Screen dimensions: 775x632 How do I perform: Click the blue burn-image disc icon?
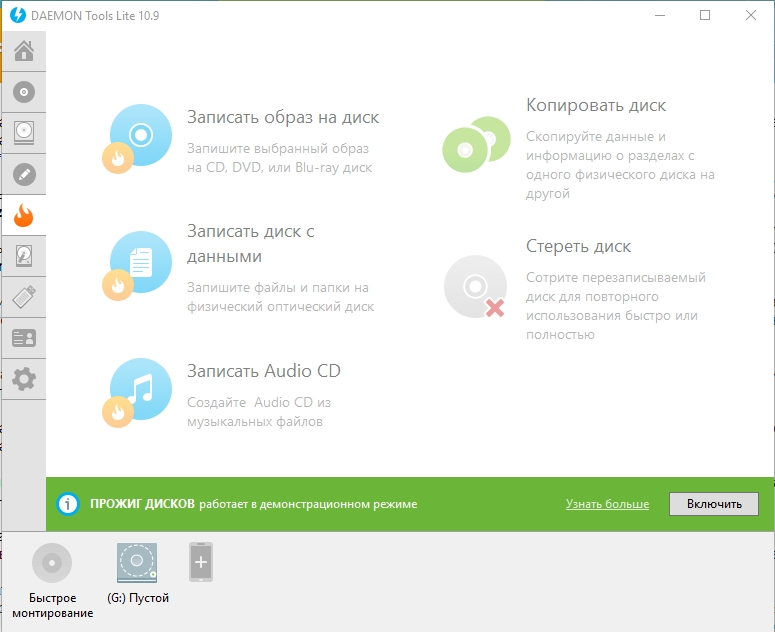(x=137, y=138)
